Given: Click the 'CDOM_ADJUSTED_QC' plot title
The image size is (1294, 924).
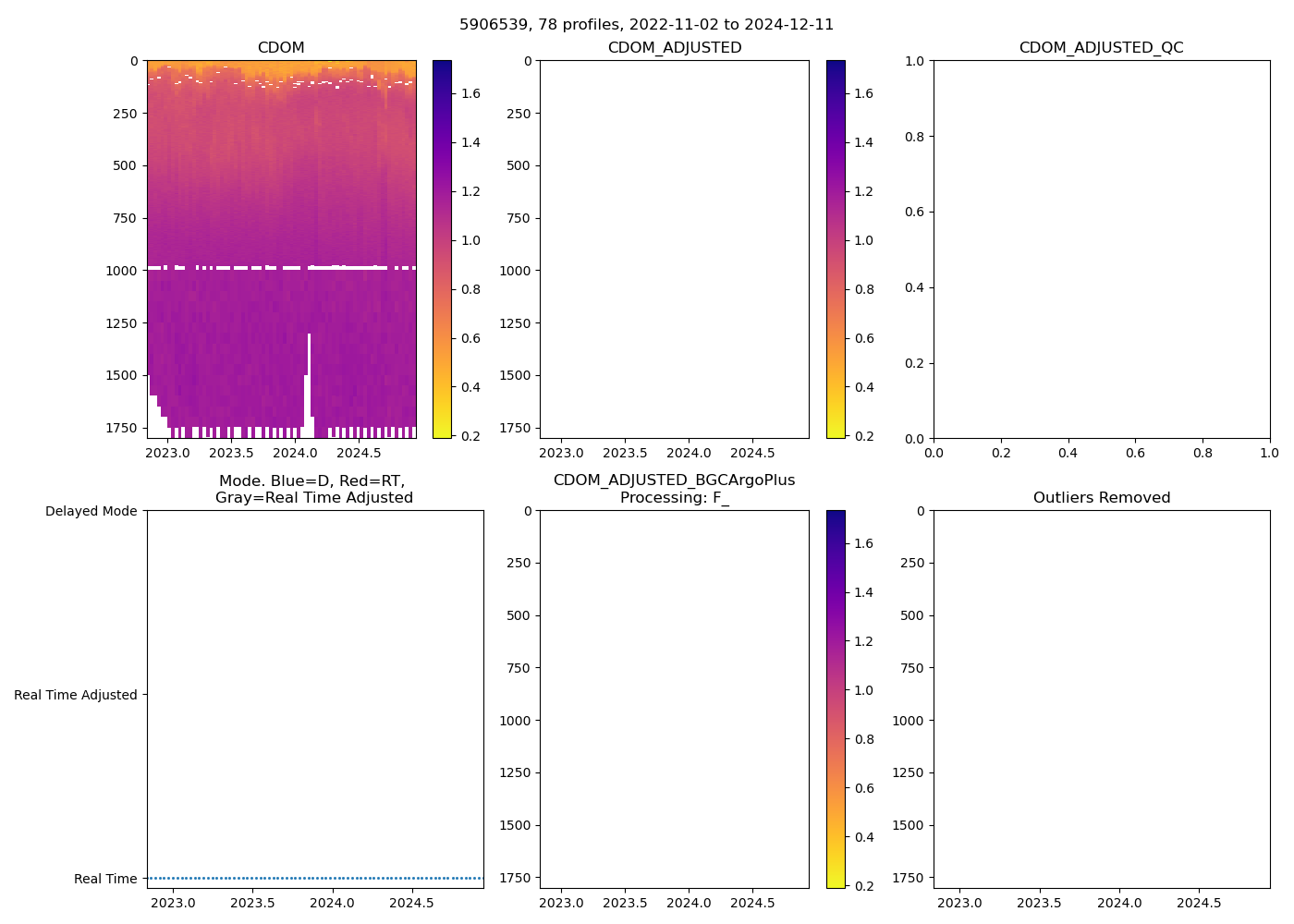Looking at the screenshot, I should pos(1101,48).
